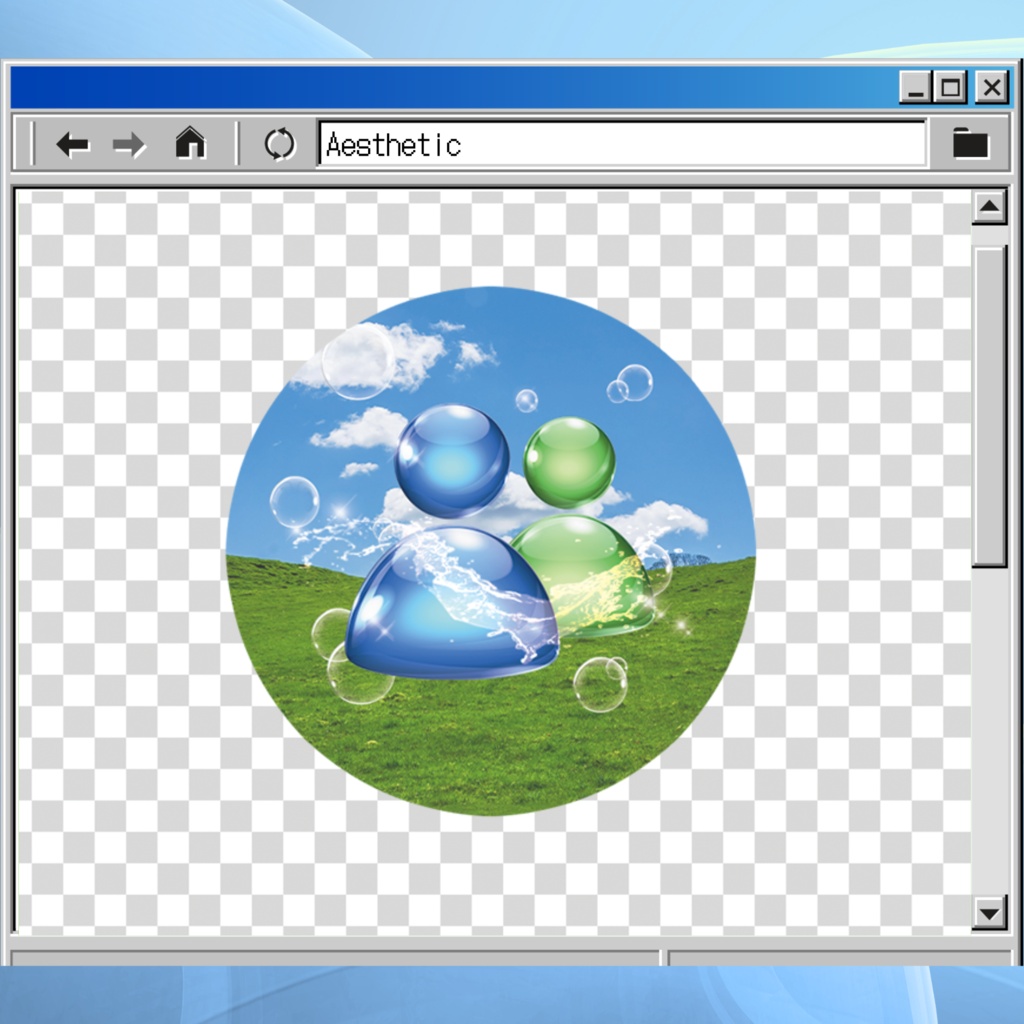Click the vertical scrollbar thumb
Image resolution: width=1024 pixels, height=1024 pixels.
[989, 406]
